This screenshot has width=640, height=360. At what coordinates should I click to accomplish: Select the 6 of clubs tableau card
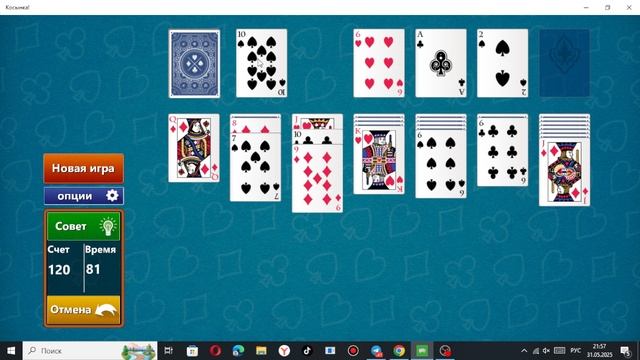coord(502,152)
